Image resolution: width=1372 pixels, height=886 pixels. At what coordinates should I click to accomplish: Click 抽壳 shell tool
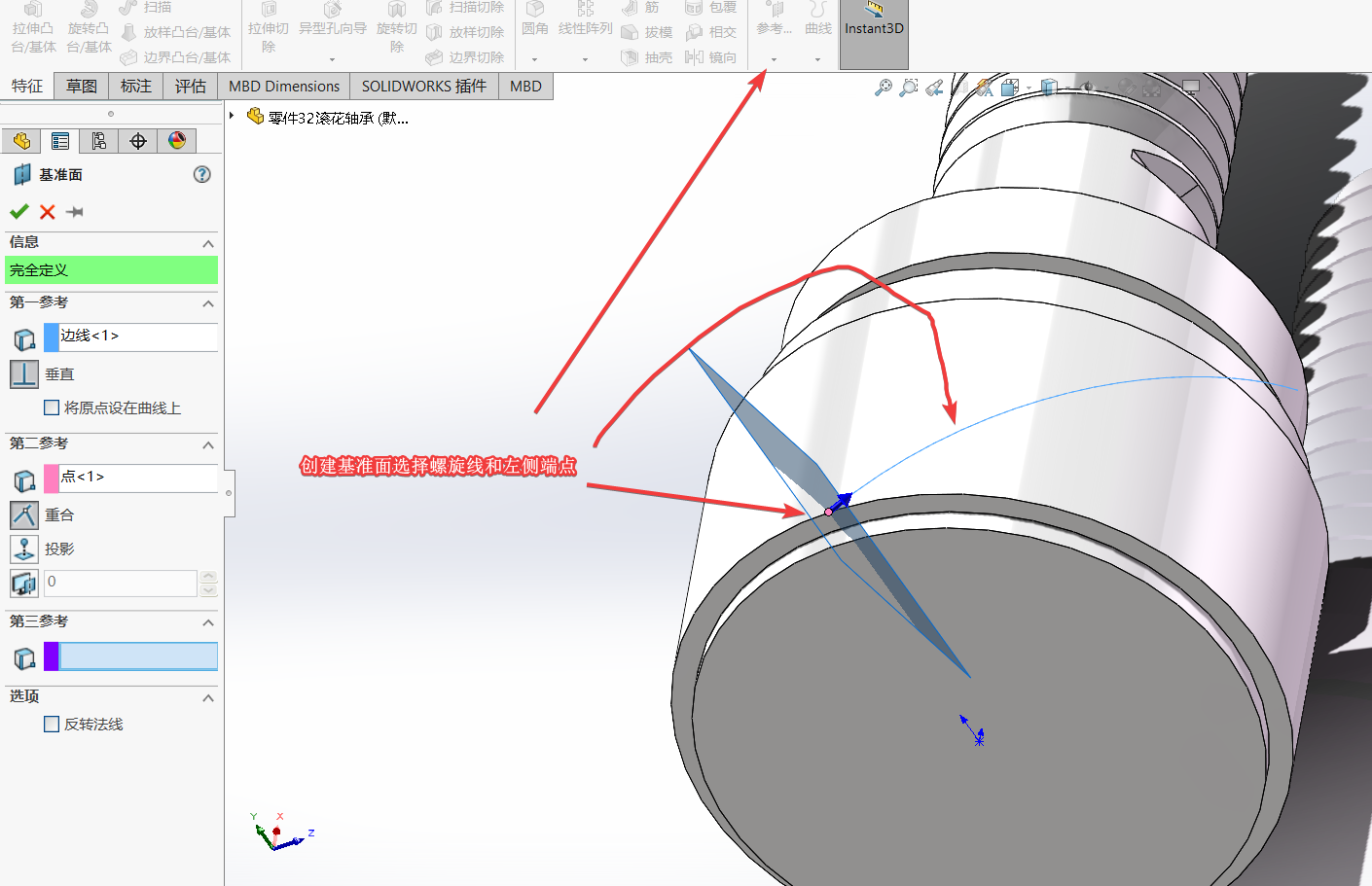[647, 57]
